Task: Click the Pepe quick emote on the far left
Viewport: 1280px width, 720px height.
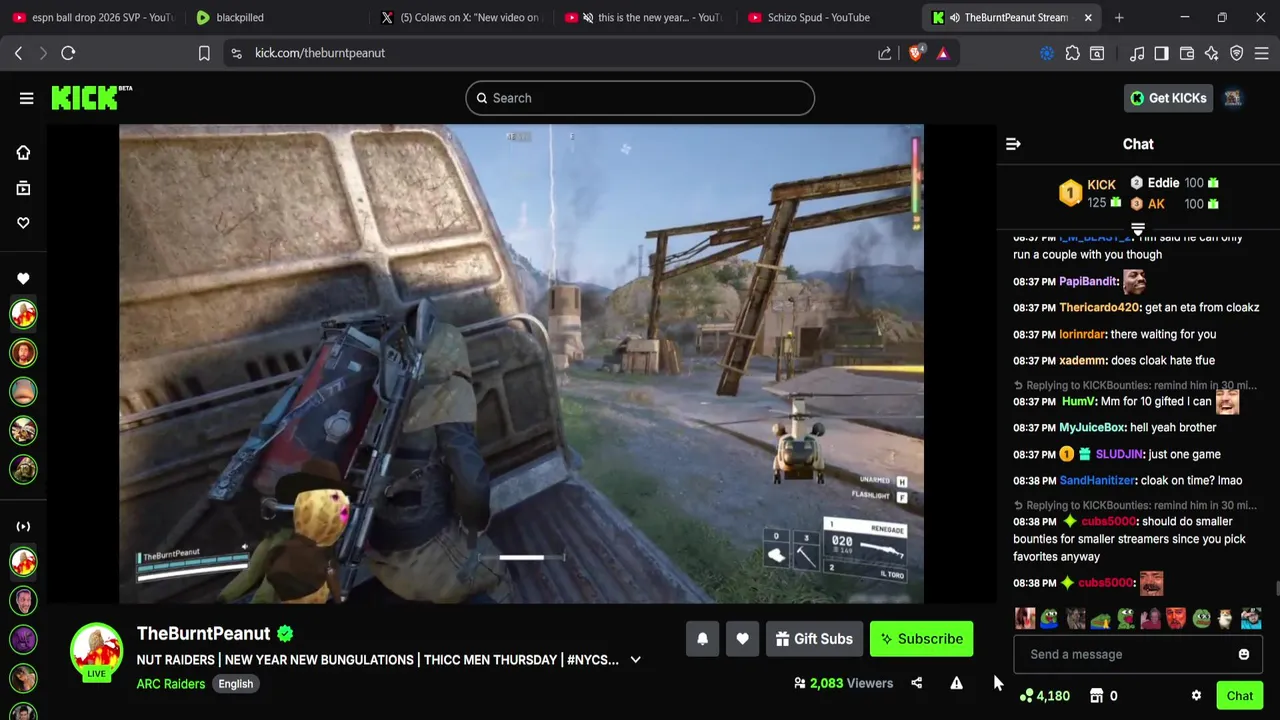Action: (1048, 619)
